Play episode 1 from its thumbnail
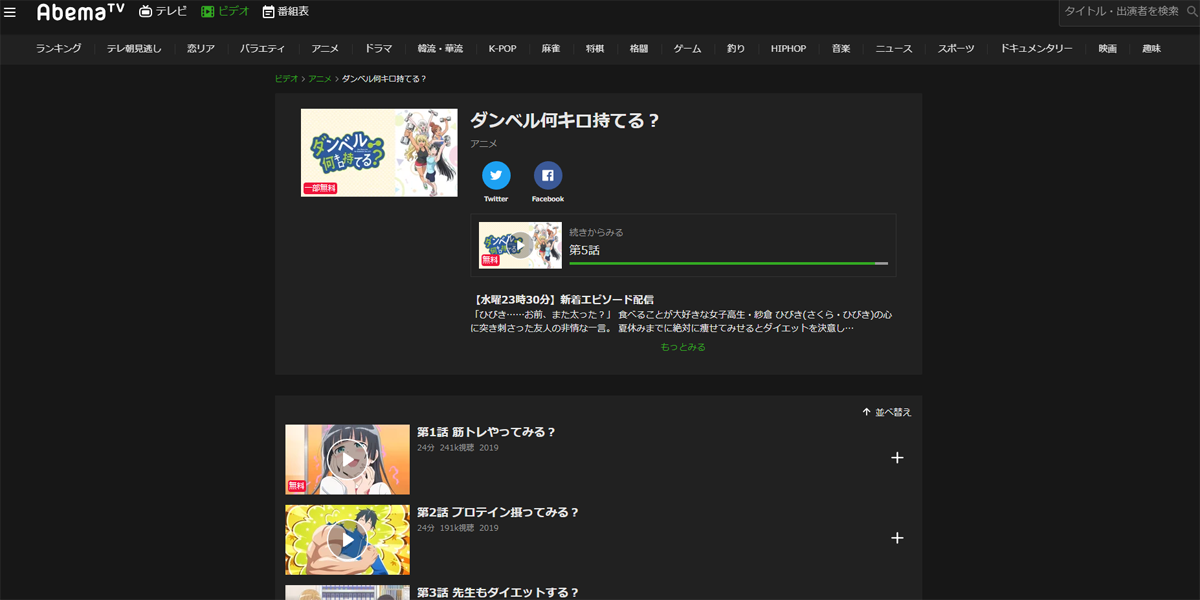Viewport: 1200px width, 600px height. click(x=347, y=459)
